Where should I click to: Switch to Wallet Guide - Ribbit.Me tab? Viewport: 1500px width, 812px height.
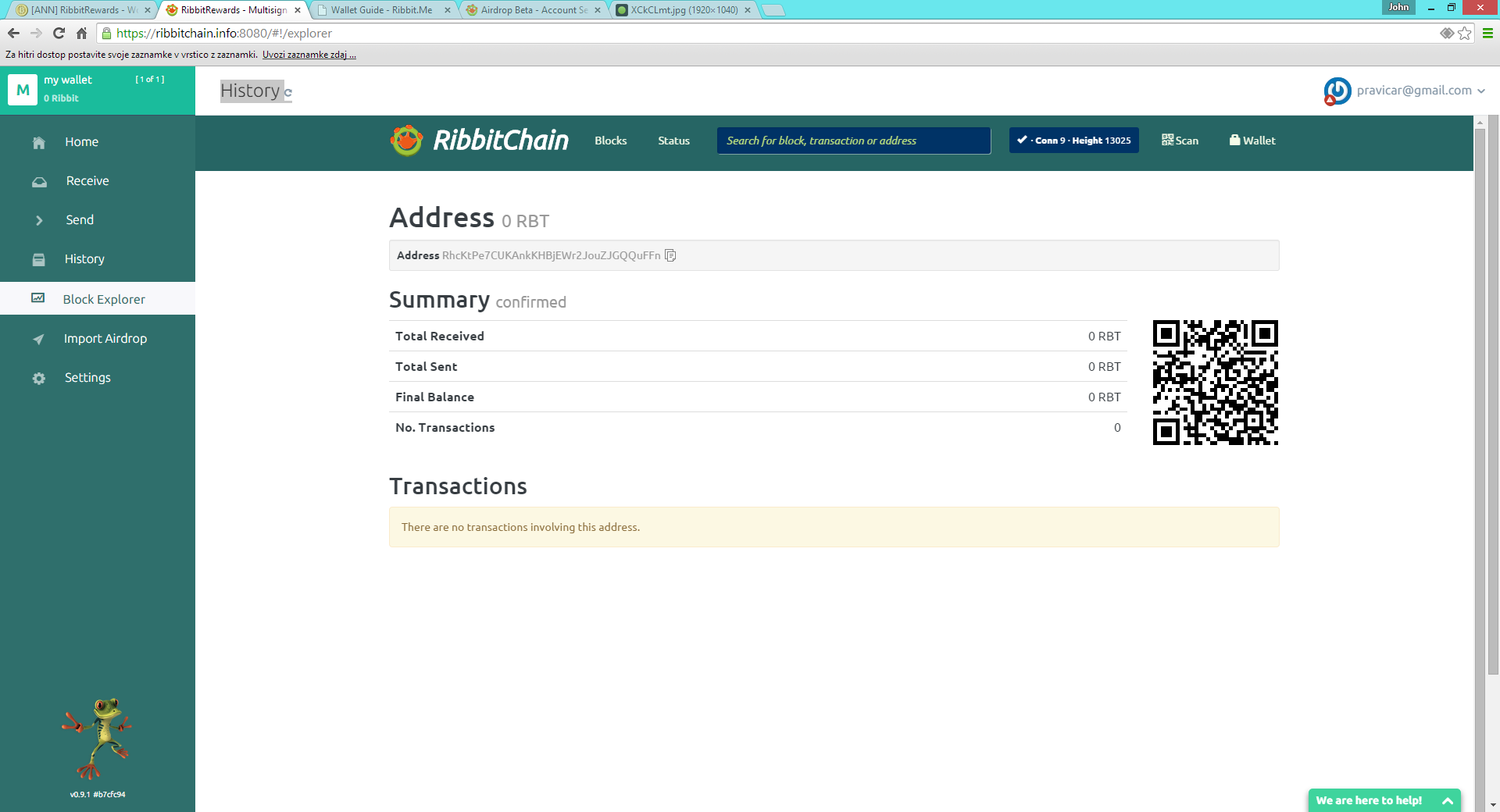point(381,10)
